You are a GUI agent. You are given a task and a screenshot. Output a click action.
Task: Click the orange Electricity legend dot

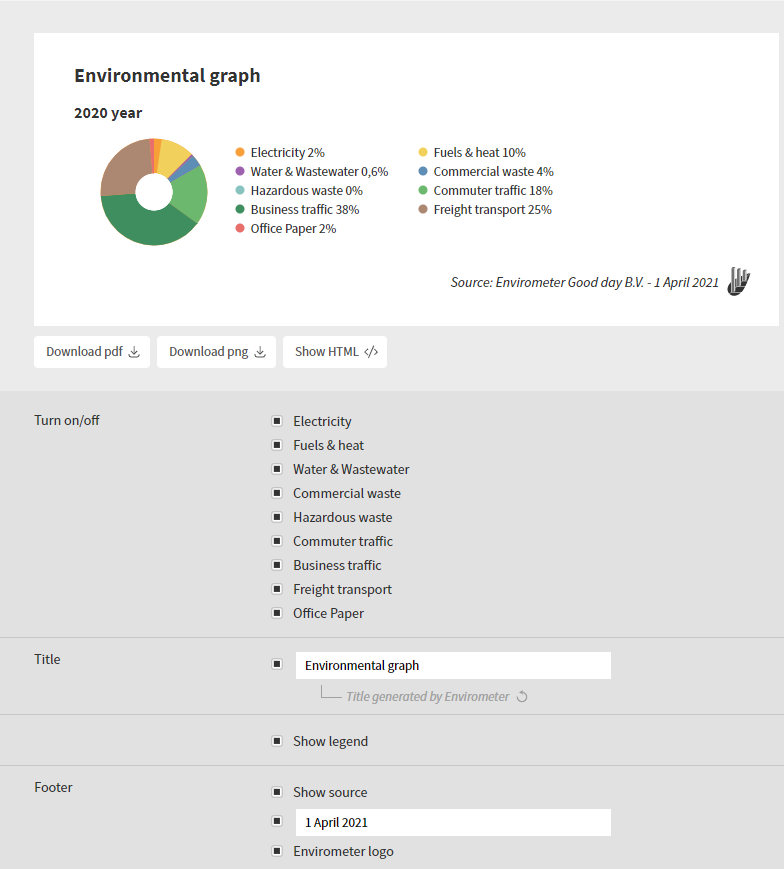click(x=240, y=152)
